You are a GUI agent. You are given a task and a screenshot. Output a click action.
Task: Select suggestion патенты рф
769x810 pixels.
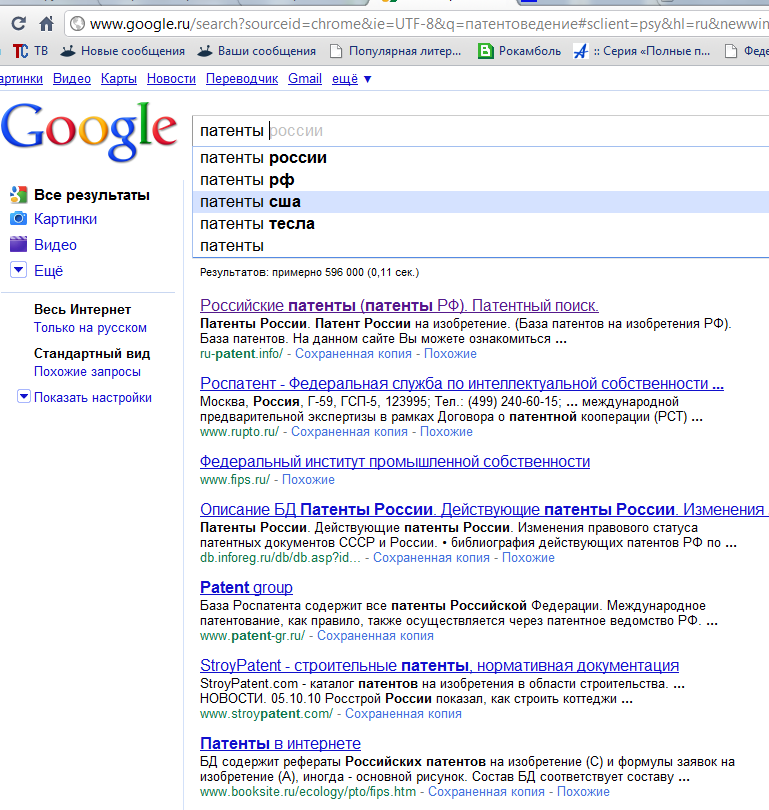480,180
